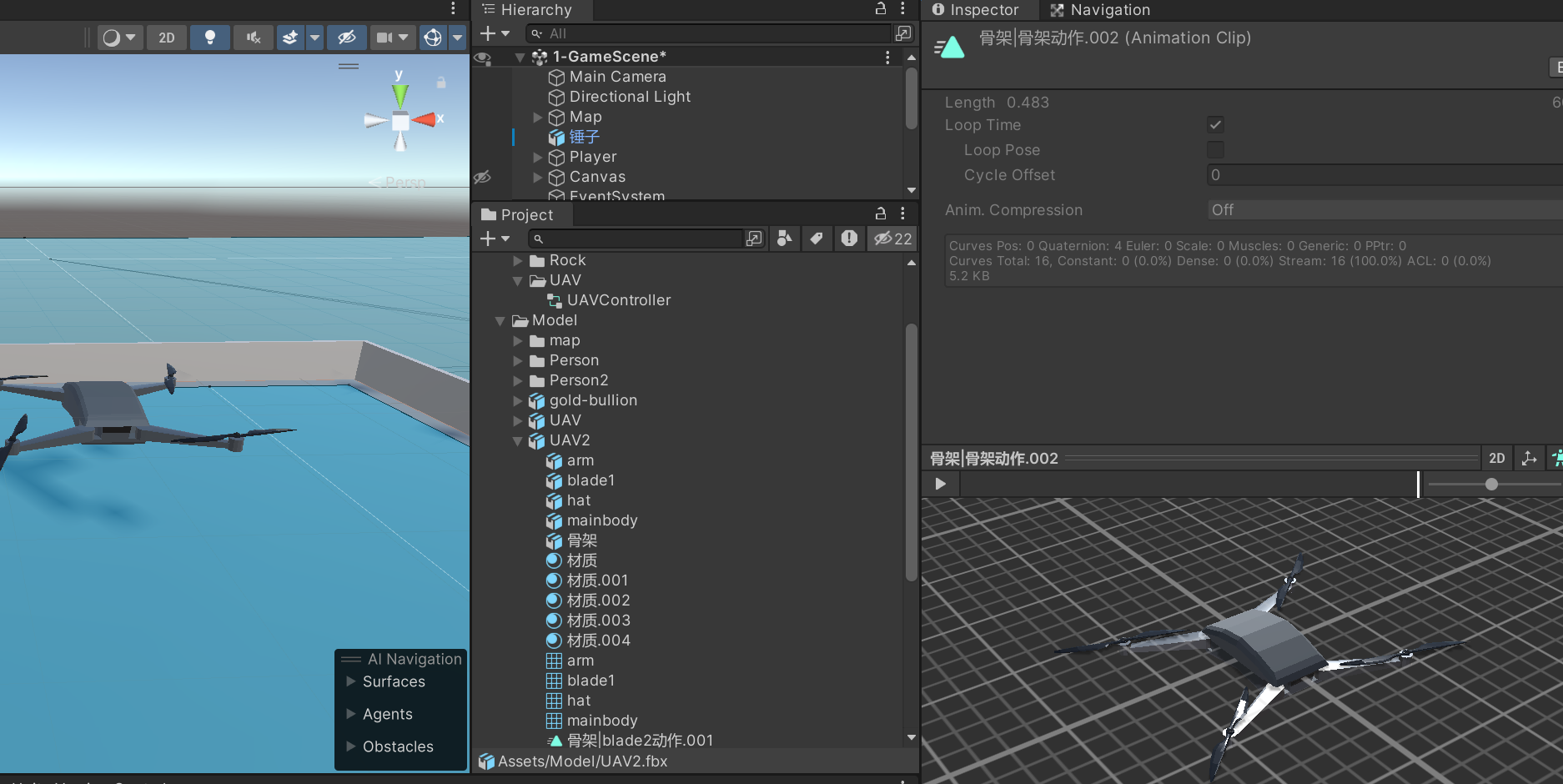Toggle scene gizmos icon
Viewport: 1563px width, 784px height.
pyautogui.click(x=433, y=38)
